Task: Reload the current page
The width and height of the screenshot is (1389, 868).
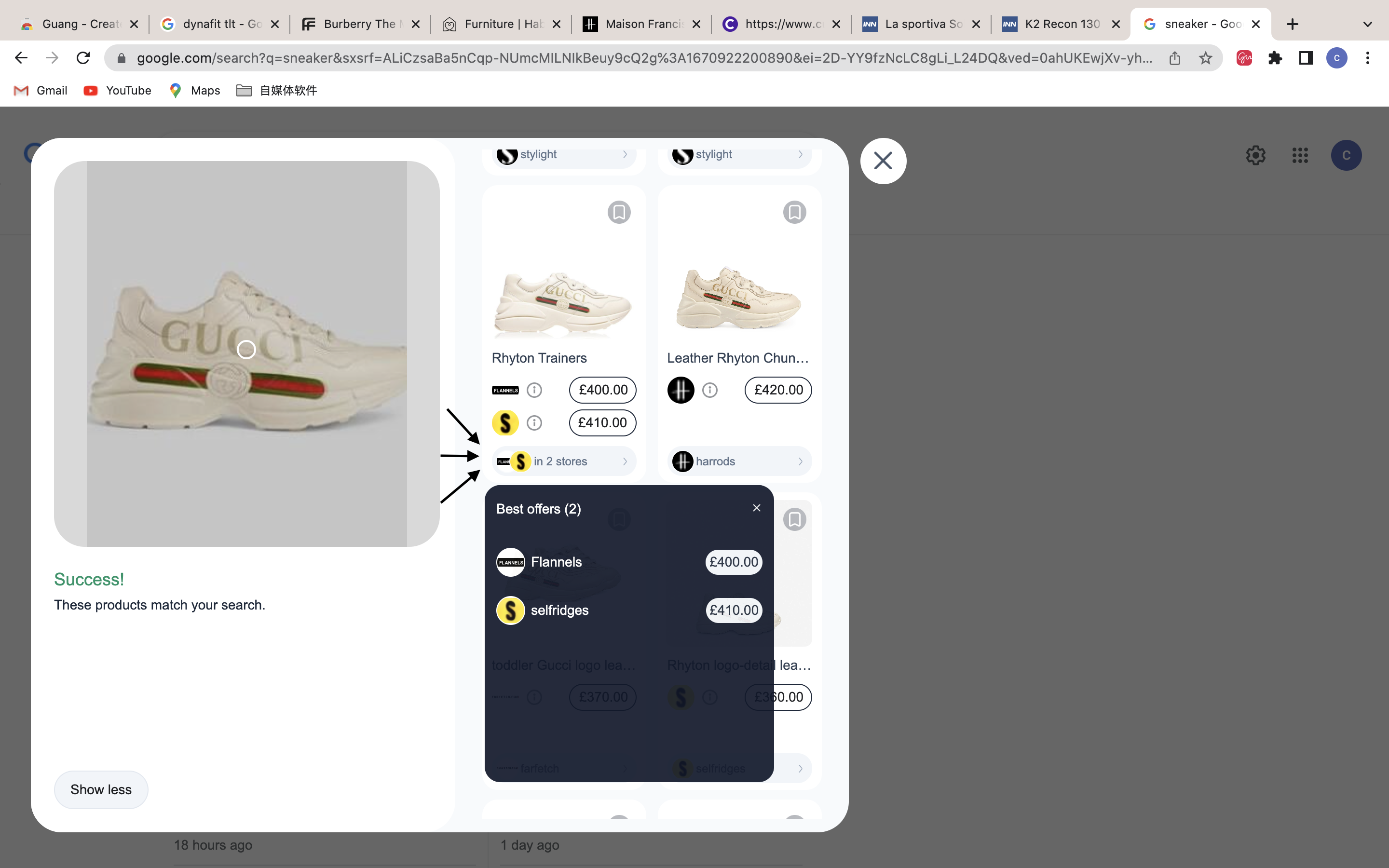Action: [83, 58]
